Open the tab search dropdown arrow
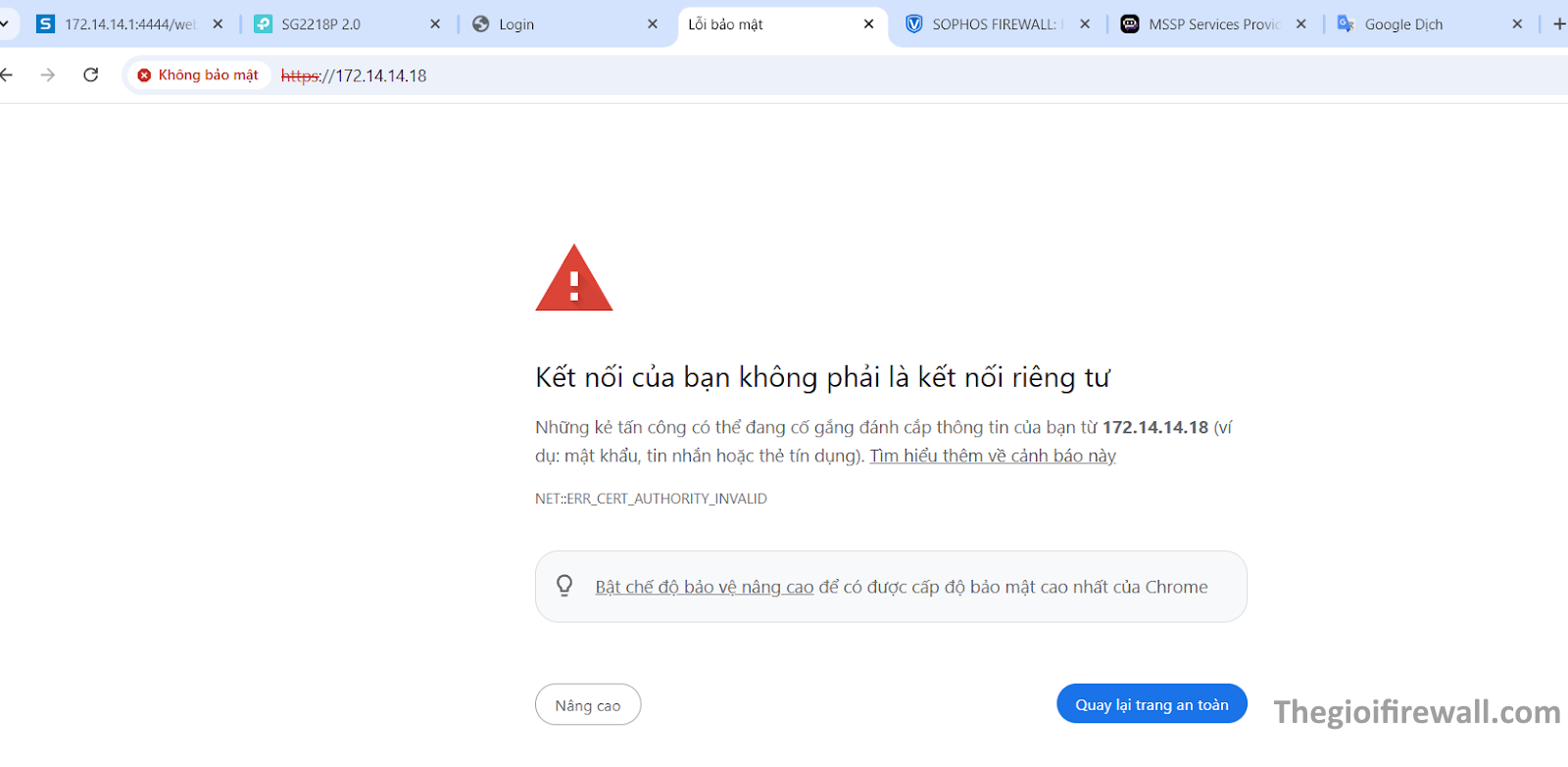The height and width of the screenshot is (767, 1568). 4,24
